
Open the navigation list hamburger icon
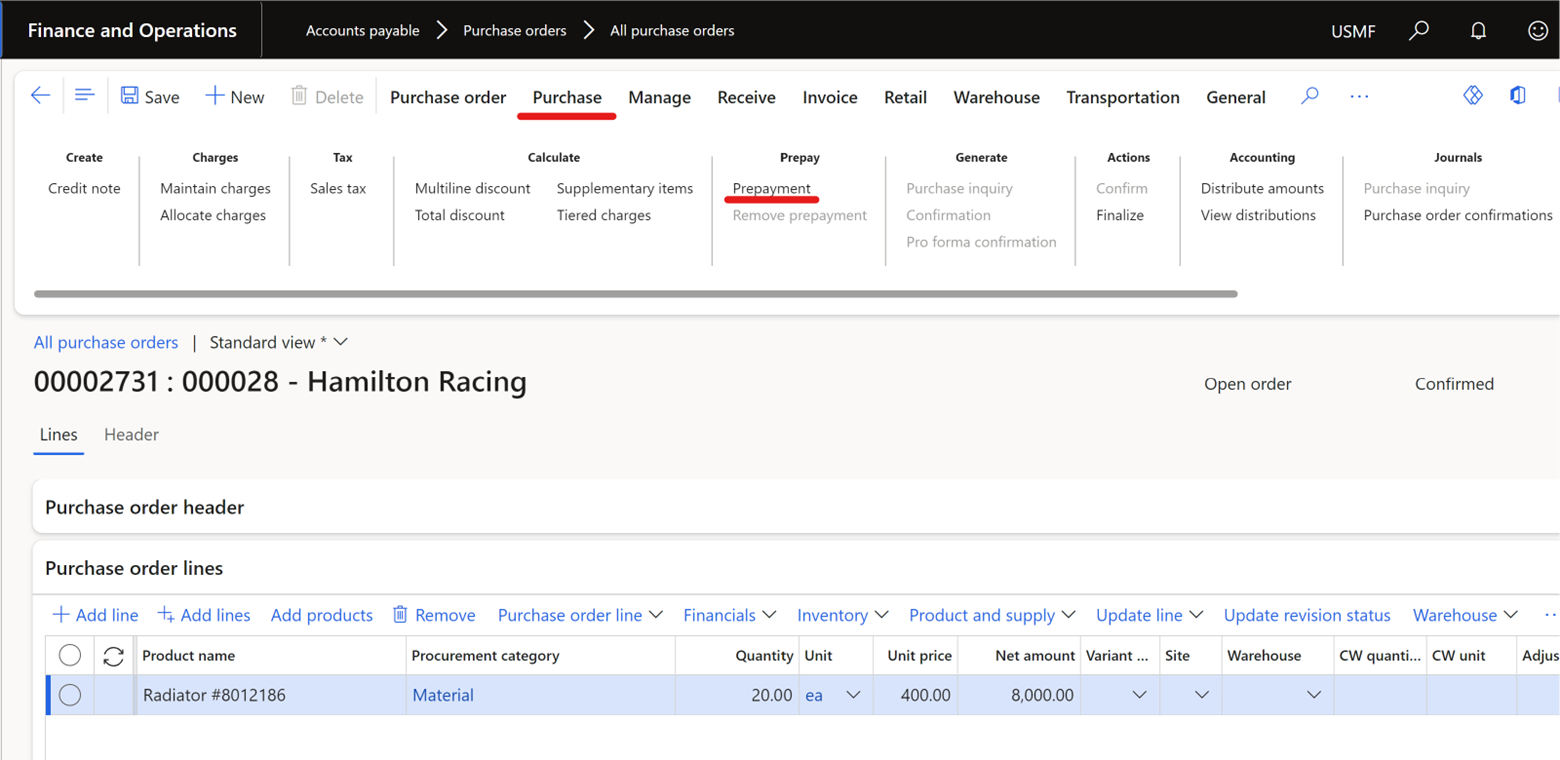[x=85, y=96]
